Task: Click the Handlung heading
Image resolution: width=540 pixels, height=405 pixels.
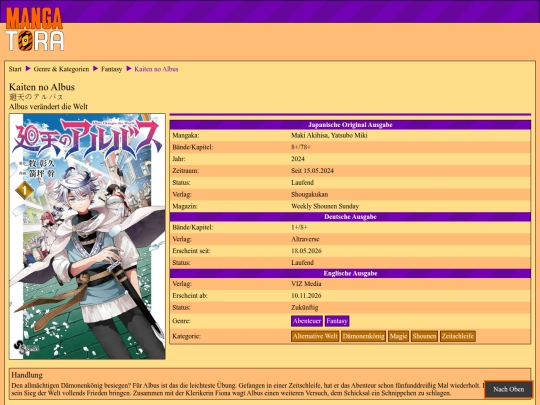Action: (27, 375)
